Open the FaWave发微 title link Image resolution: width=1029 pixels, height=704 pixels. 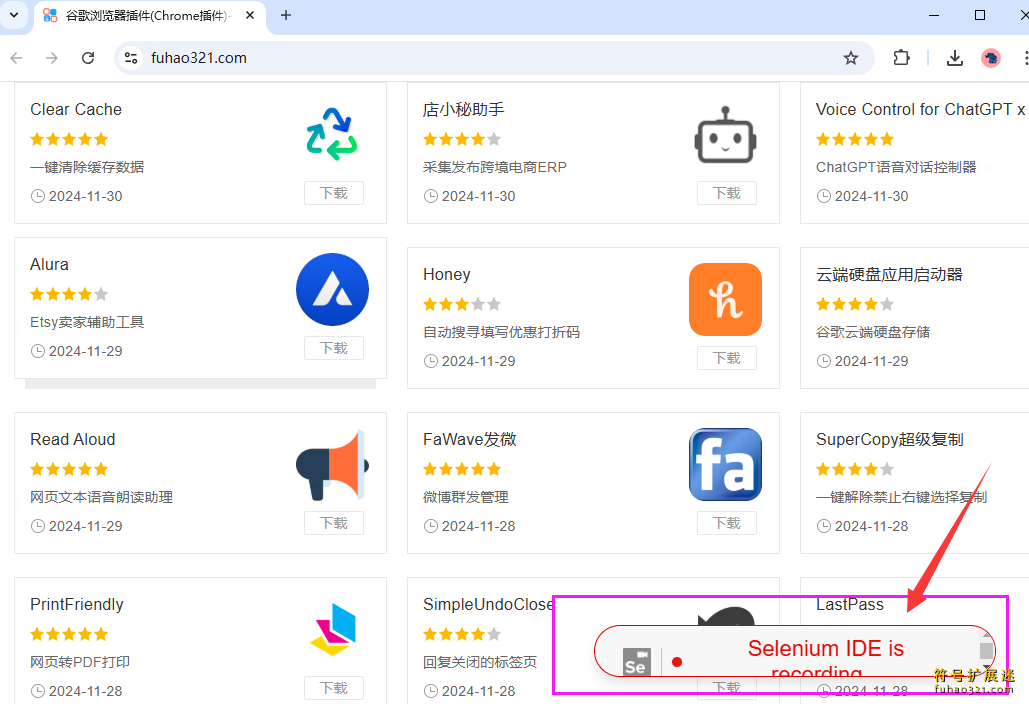[x=470, y=439]
